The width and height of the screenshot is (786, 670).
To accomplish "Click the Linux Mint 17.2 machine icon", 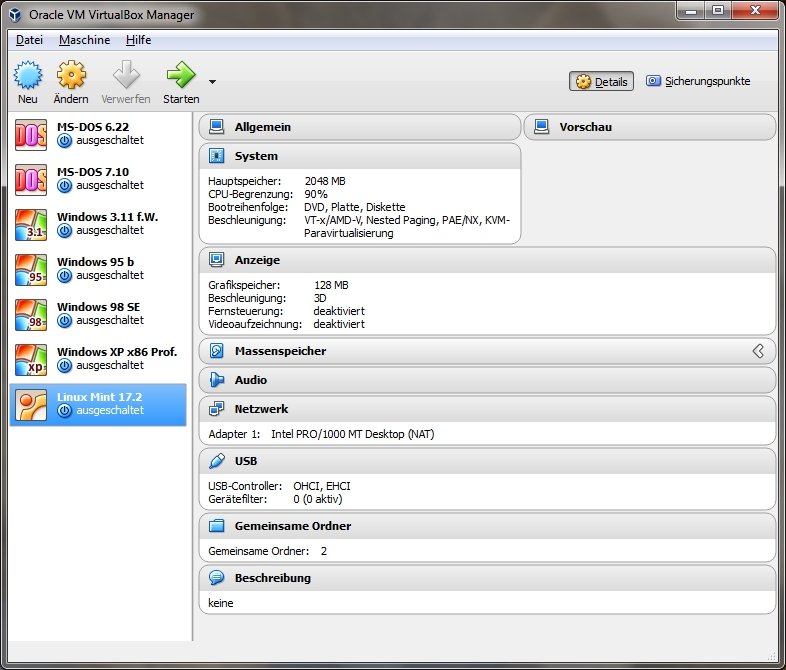I will (x=31, y=405).
